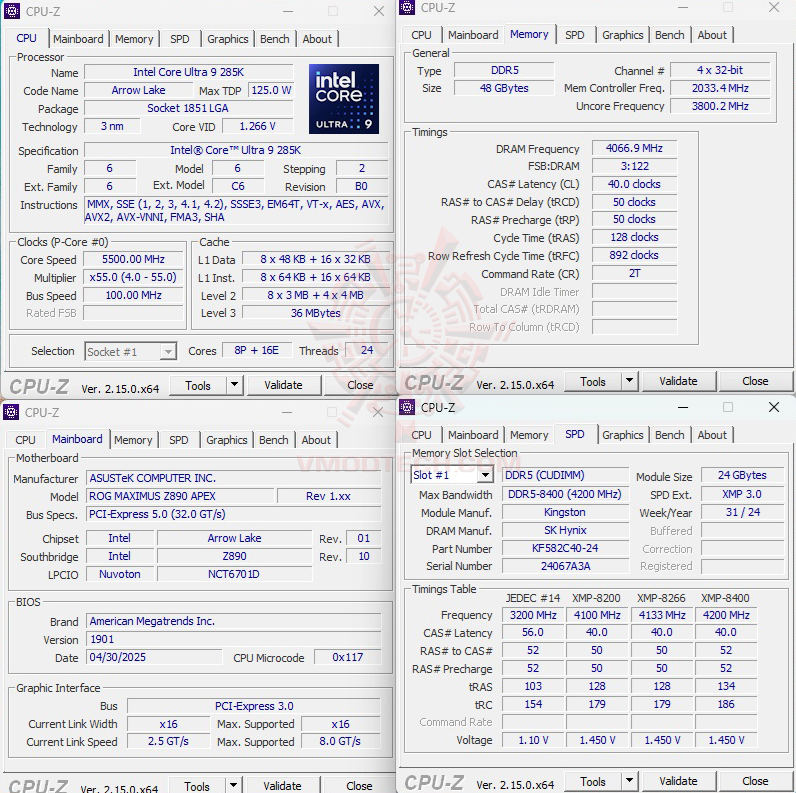Click the Uncore Frequency value 3800.2 MHz
Viewport: 796px width, 793px height.
720,106
